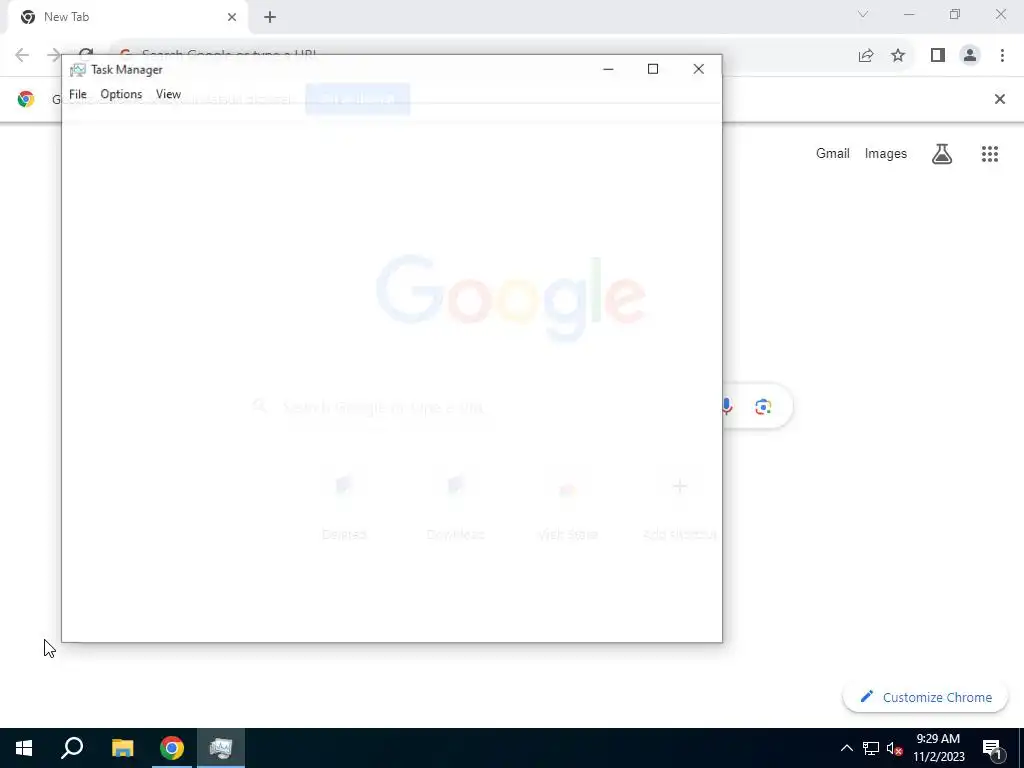
Task: Dismiss the default browser info bar
Action: [999, 99]
